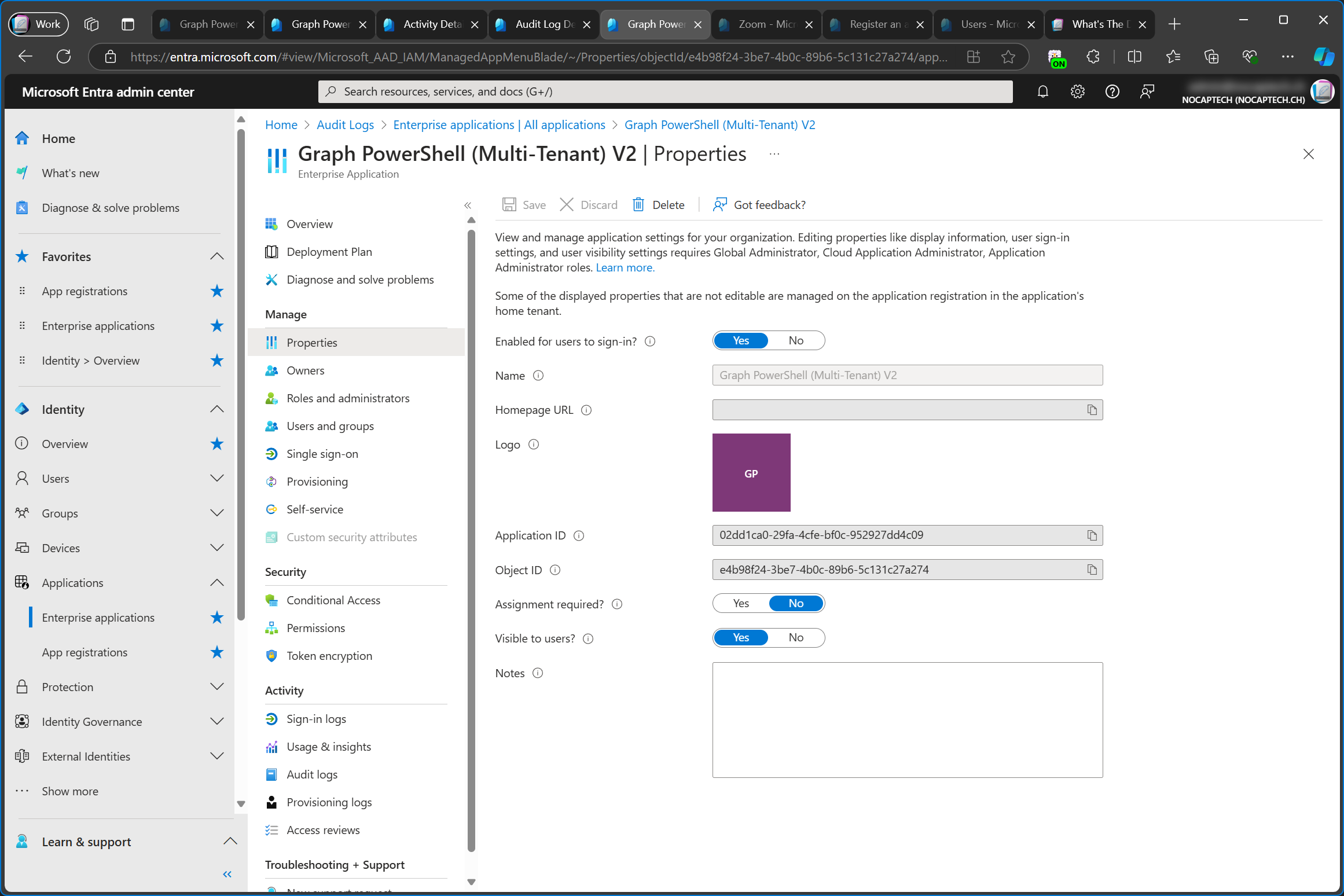This screenshot has width=1344, height=896.
Task: Unfavorite Identity > Overview star
Action: click(x=217, y=361)
